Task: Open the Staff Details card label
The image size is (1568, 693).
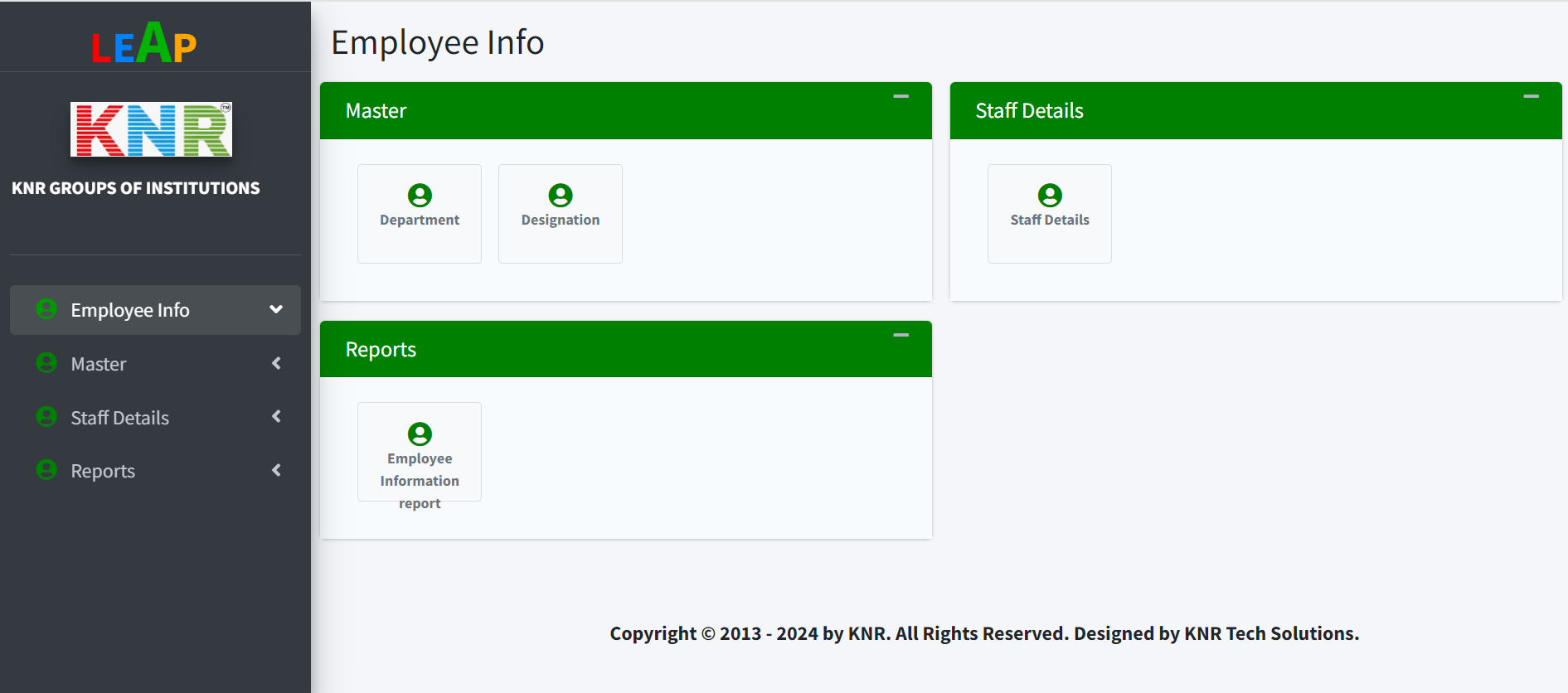Action: pyautogui.click(x=1050, y=220)
